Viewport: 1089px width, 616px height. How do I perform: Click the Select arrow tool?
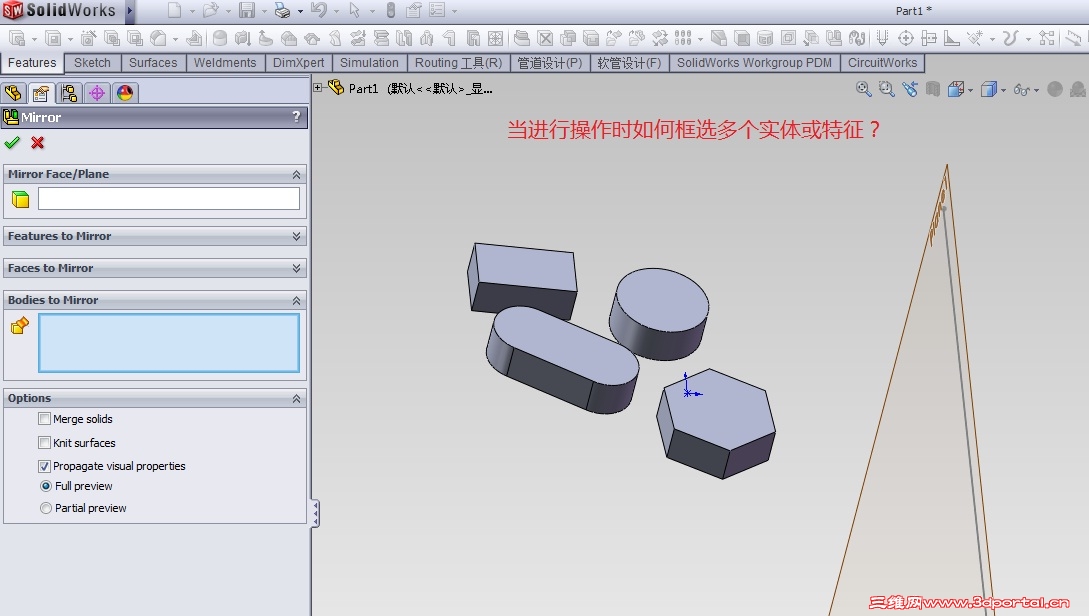[354, 10]
